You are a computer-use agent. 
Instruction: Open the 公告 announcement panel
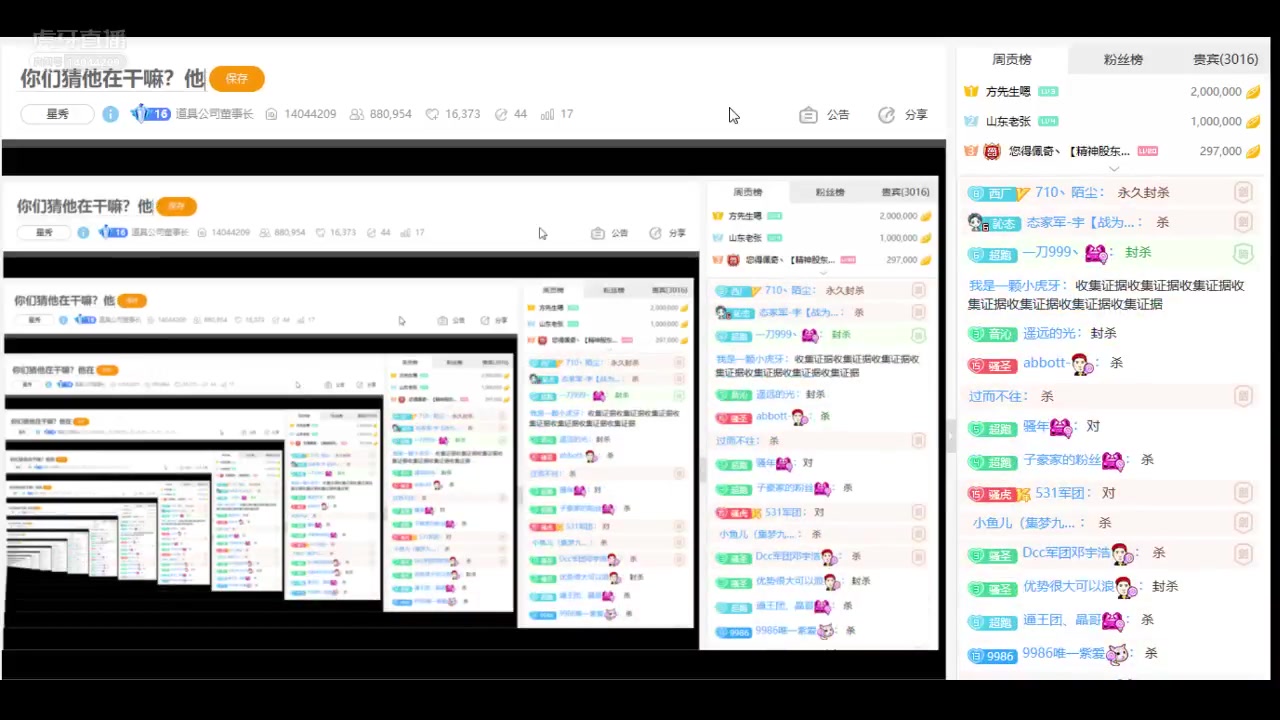click(824, 115)
